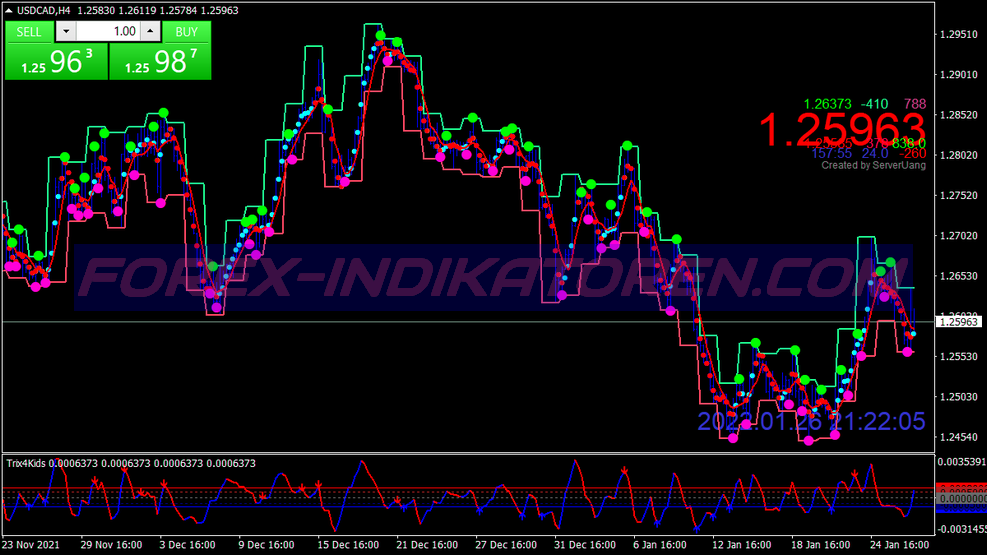The image size is (987, 555).
Task: Click the 1.00 volume input field
Action: (108, 31)
